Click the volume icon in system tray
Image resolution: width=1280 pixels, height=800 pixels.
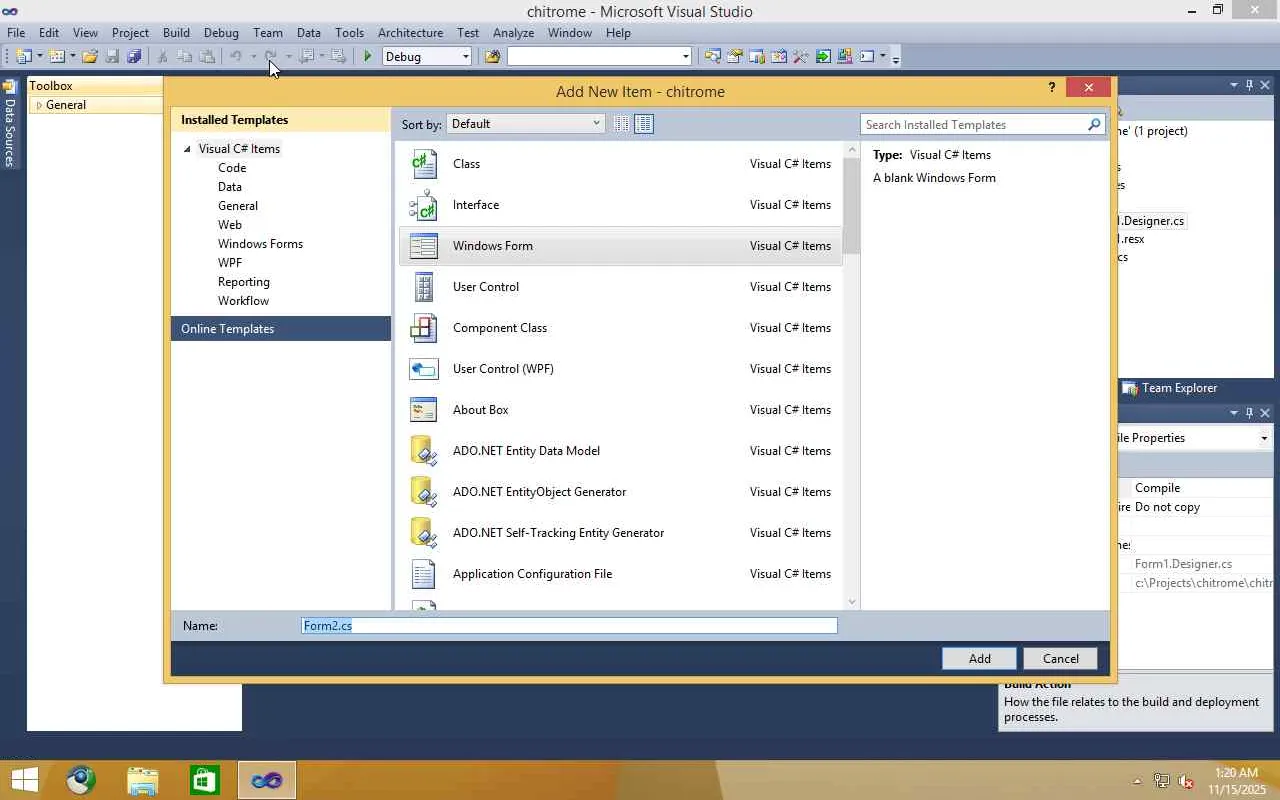(x=1186, y=781)
